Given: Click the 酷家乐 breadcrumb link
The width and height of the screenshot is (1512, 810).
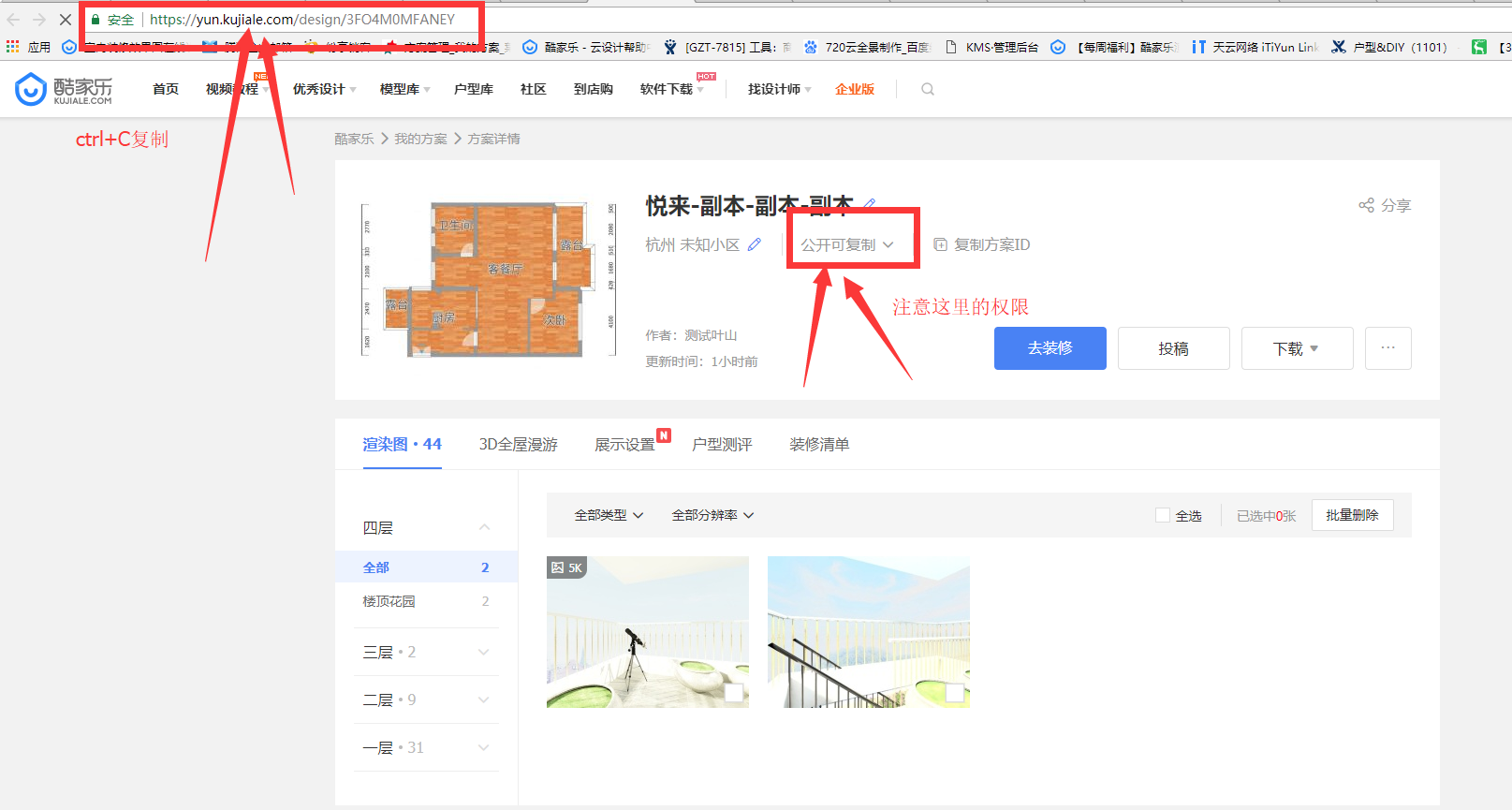Looking at the screenshot, I should click(354, 139).
